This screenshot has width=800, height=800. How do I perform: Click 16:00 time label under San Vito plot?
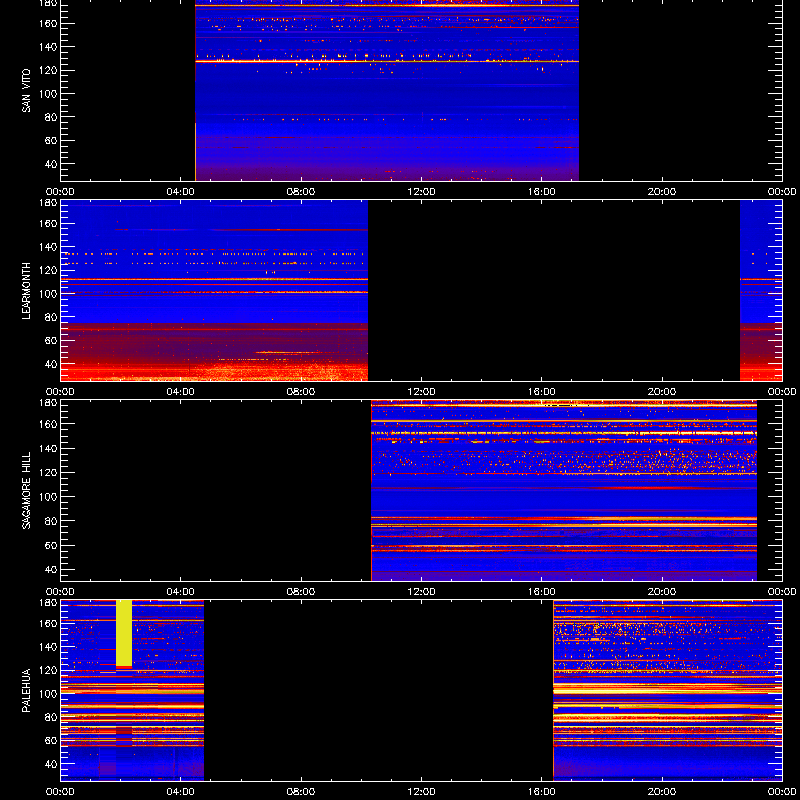coord(542,192)
